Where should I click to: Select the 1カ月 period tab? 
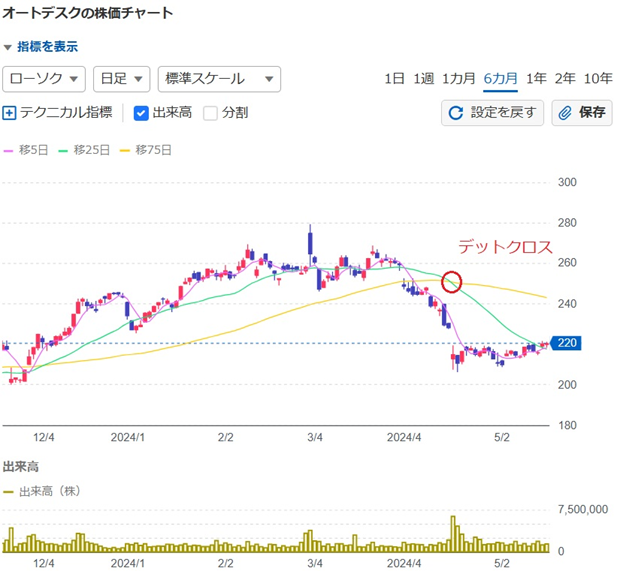coord(459,79)
